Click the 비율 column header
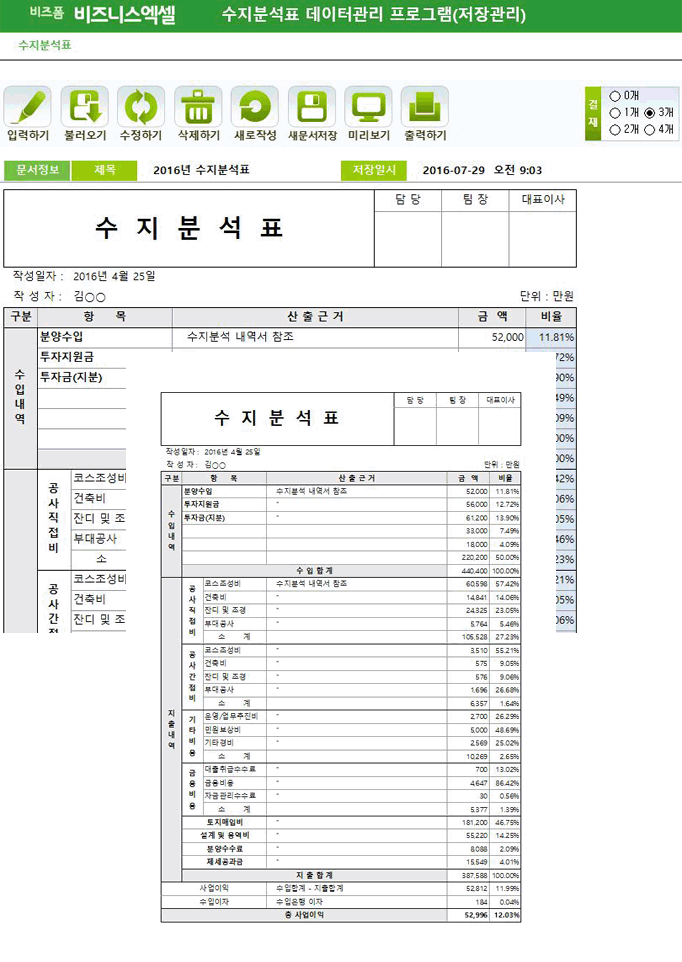The image size is (682, 962). [x=551, y=317]
